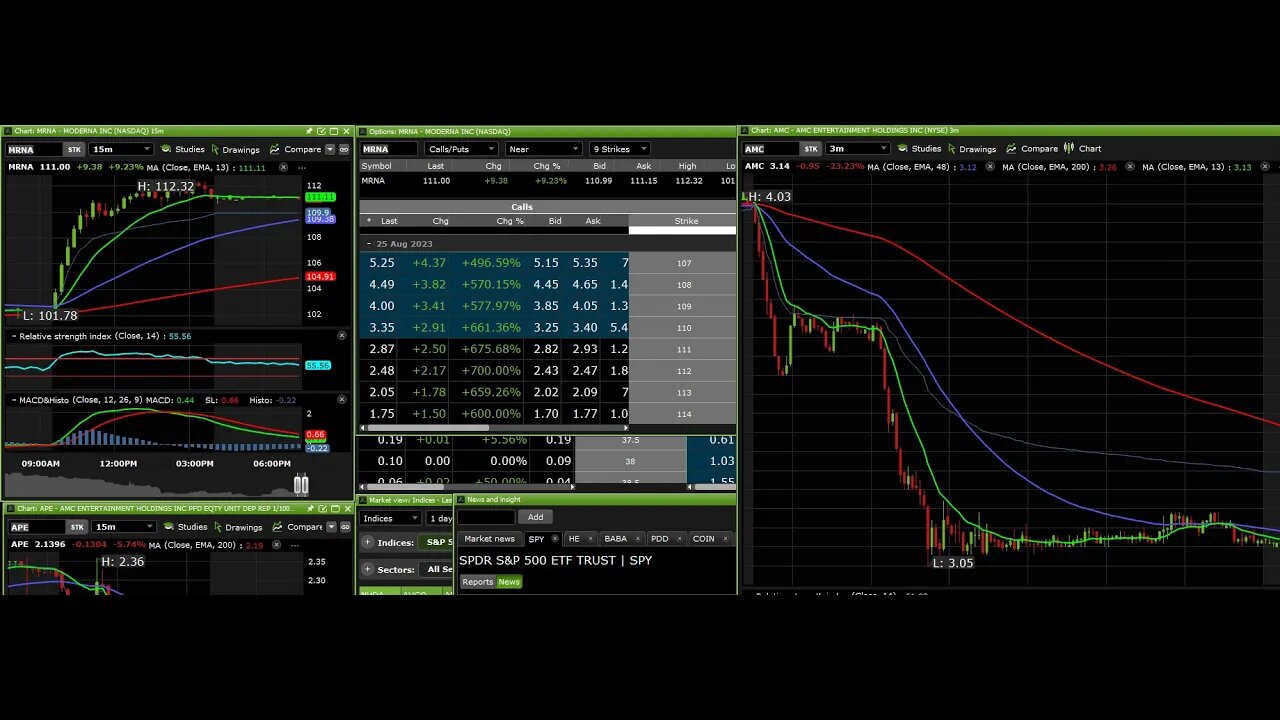
Task: Open Compare in the APE chart
Action: [299, 527]
